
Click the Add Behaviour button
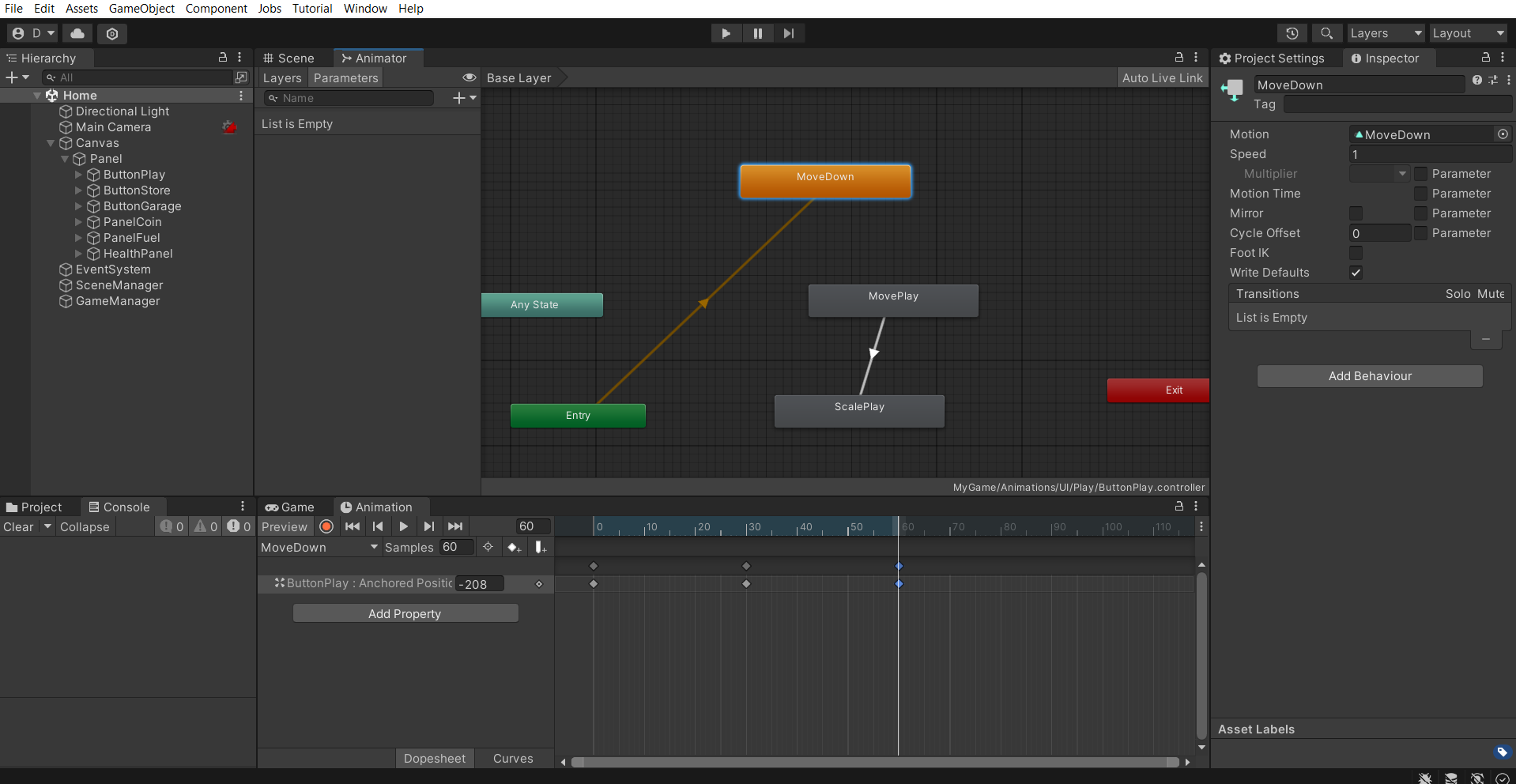coord(1370,375)
